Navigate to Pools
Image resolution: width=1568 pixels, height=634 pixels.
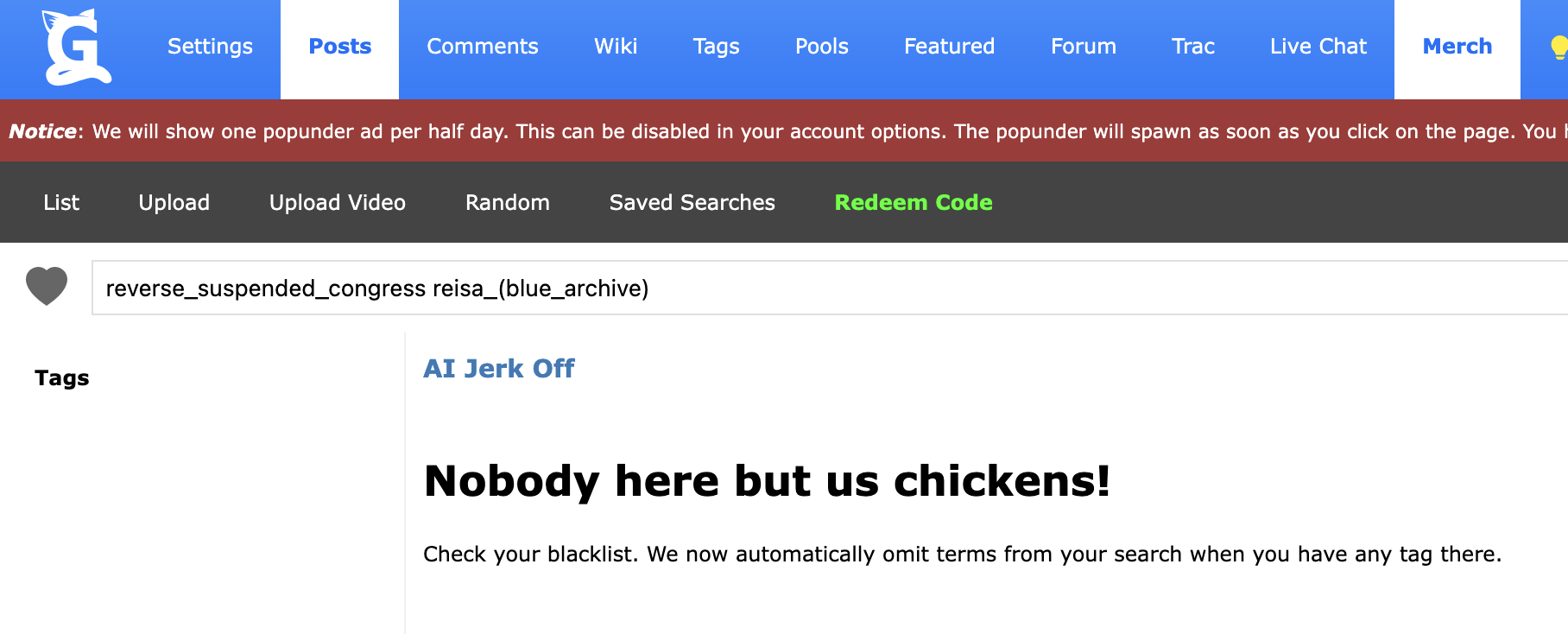822,47
